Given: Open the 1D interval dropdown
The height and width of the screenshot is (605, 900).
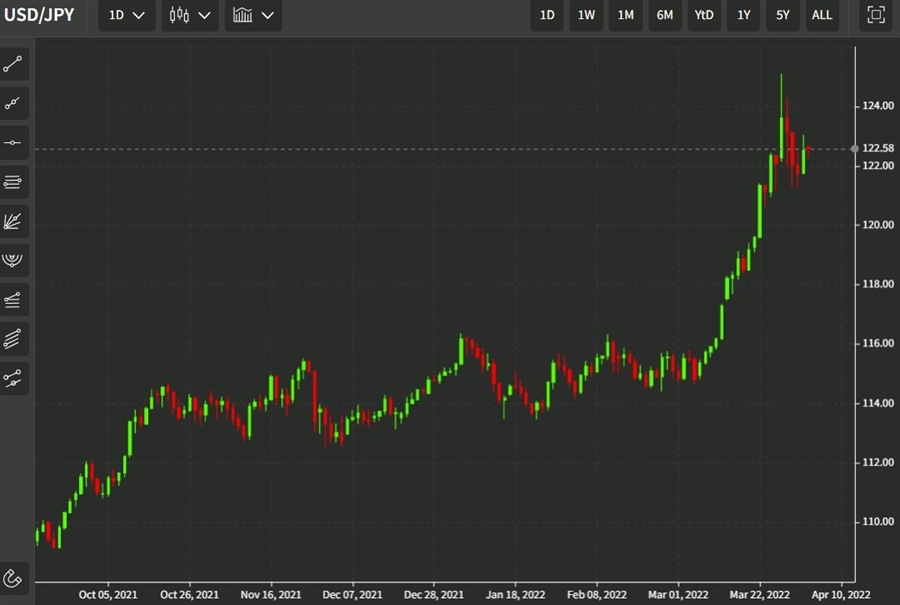Looking at the screenshot, I should pos(126,15).
